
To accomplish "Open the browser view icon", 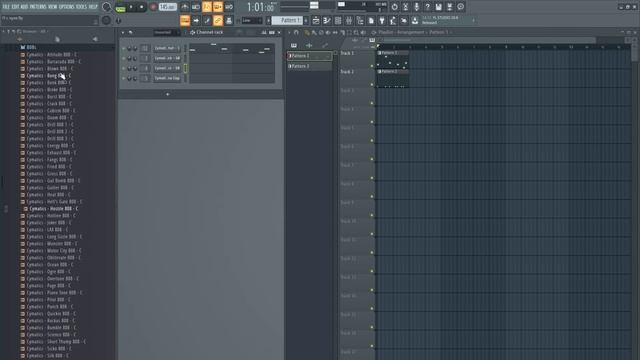I will point(360,20).
